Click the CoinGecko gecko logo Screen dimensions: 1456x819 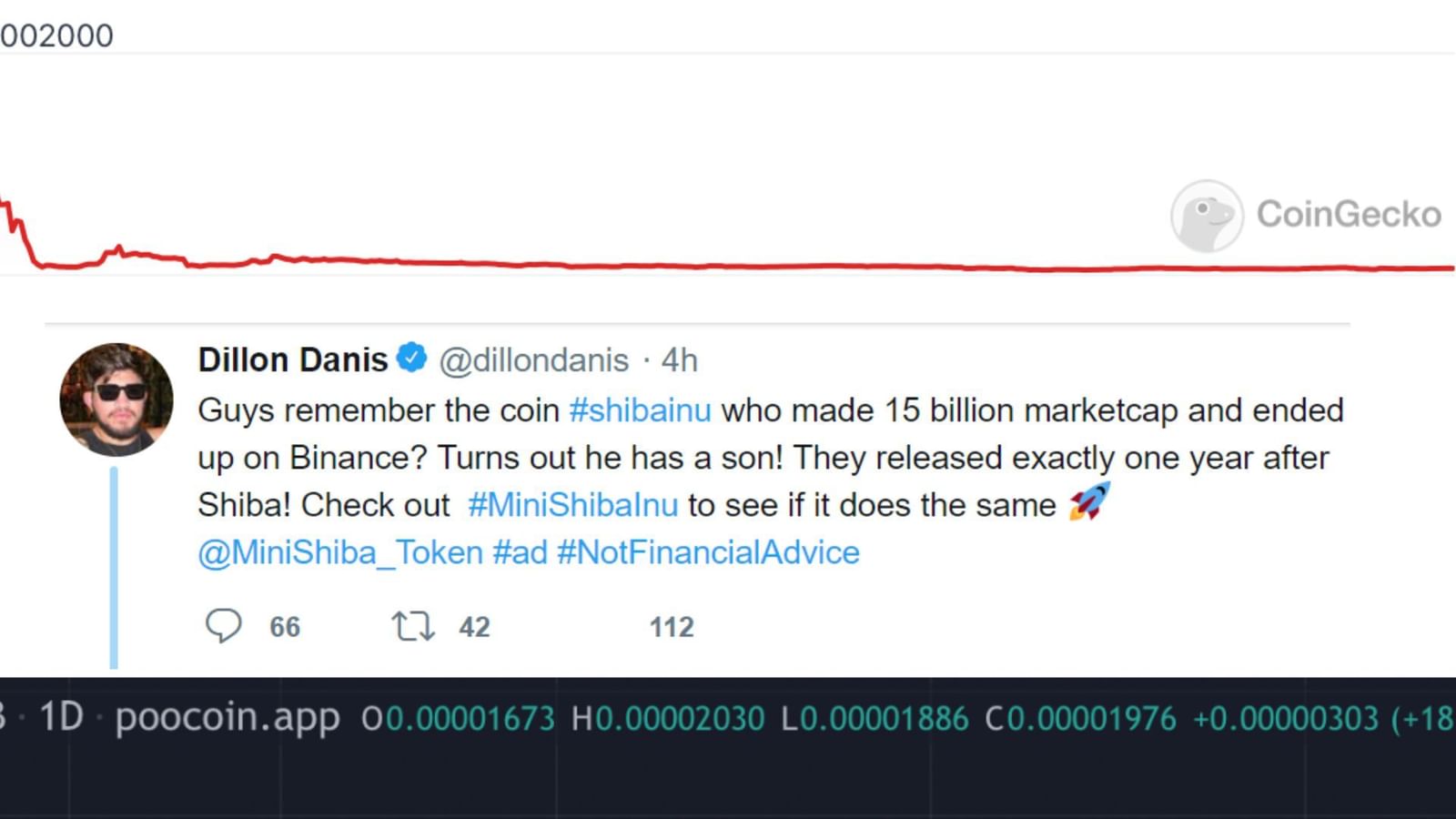(x=1207, y=216)
